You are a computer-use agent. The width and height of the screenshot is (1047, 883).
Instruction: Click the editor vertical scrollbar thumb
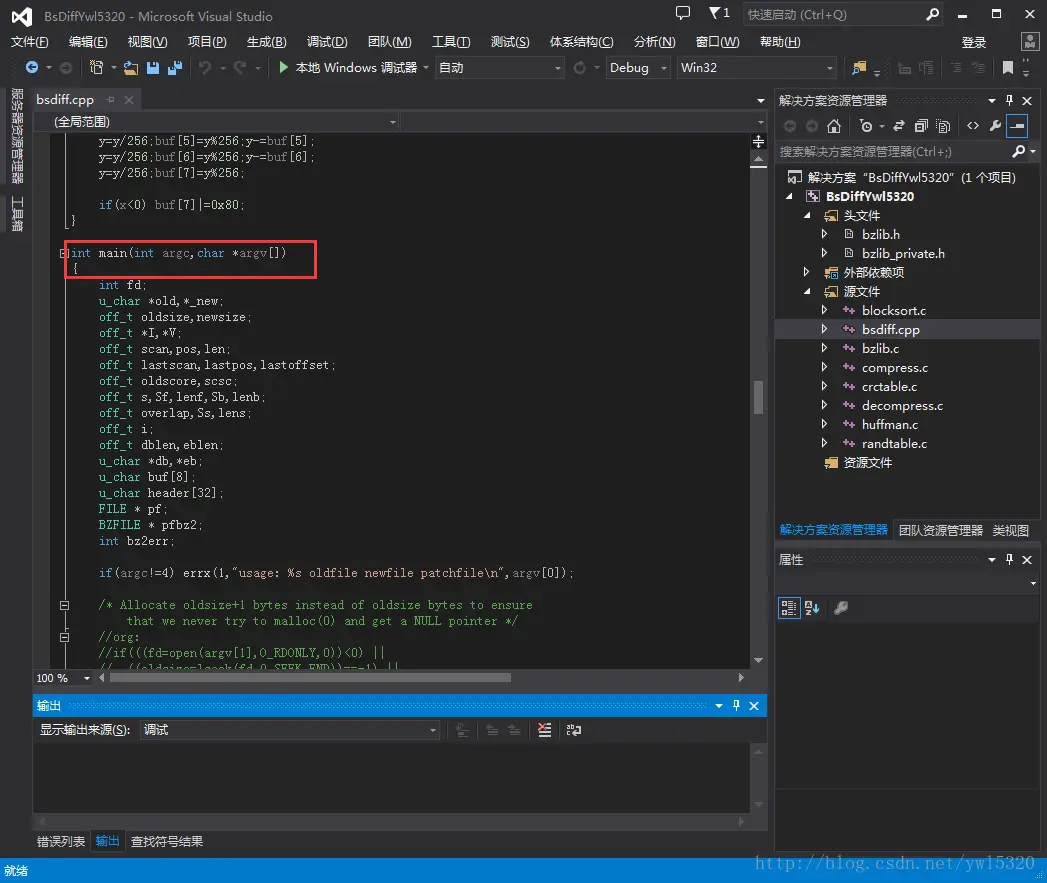(x=759, y=397)
